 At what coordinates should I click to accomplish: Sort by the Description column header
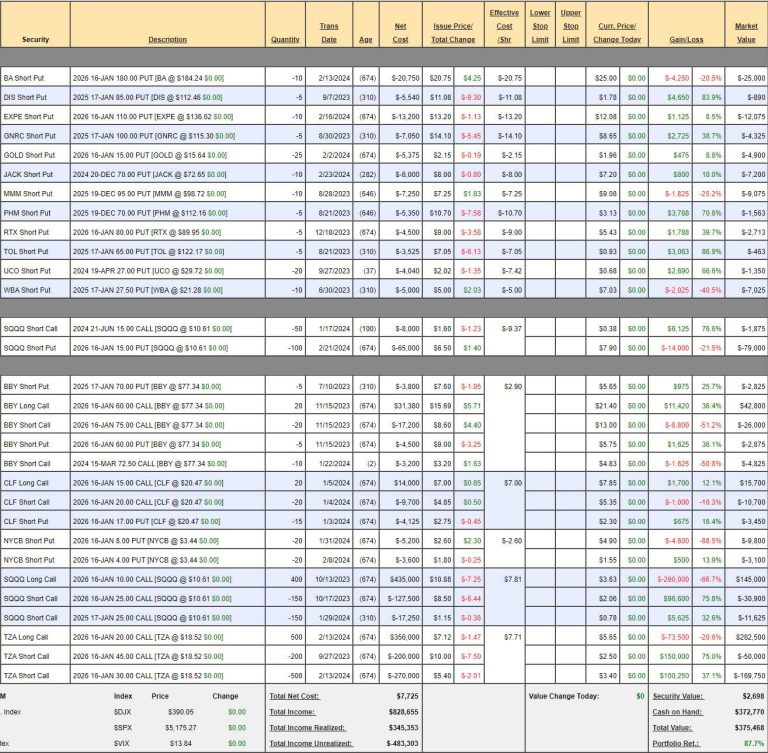point(167,39)
